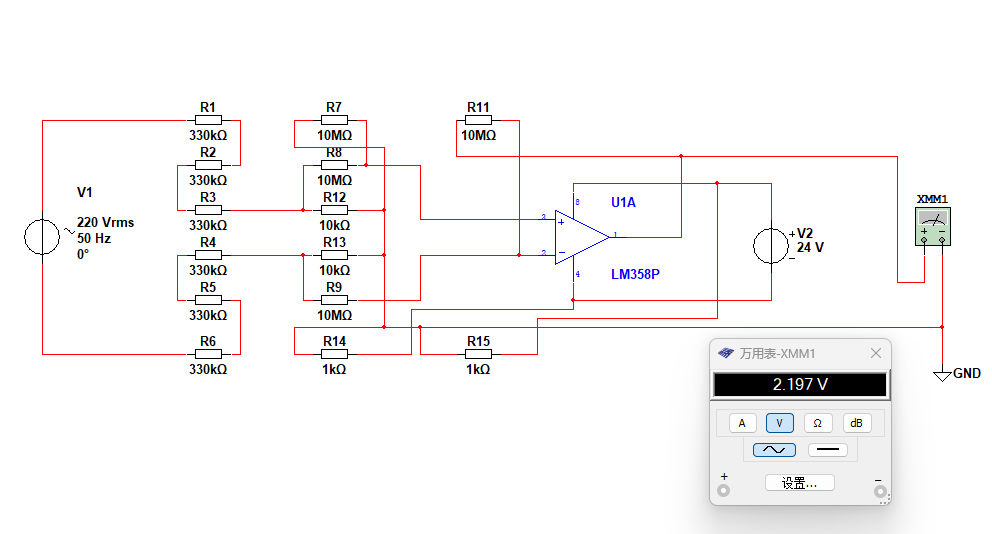Select resistor R3 symbol
Image resolution: width=992 pixels, height=534 pixels.
208,210
